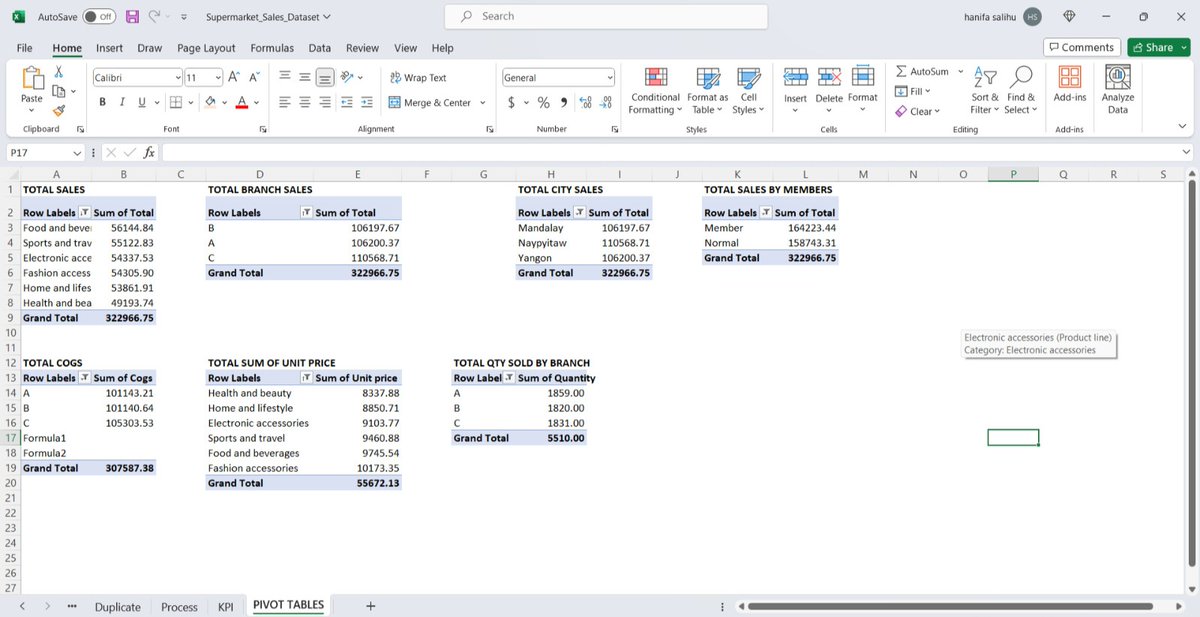Click the Cut scissors icon
The width and height of the screenshot is (1200, 617).
(59, 72)
